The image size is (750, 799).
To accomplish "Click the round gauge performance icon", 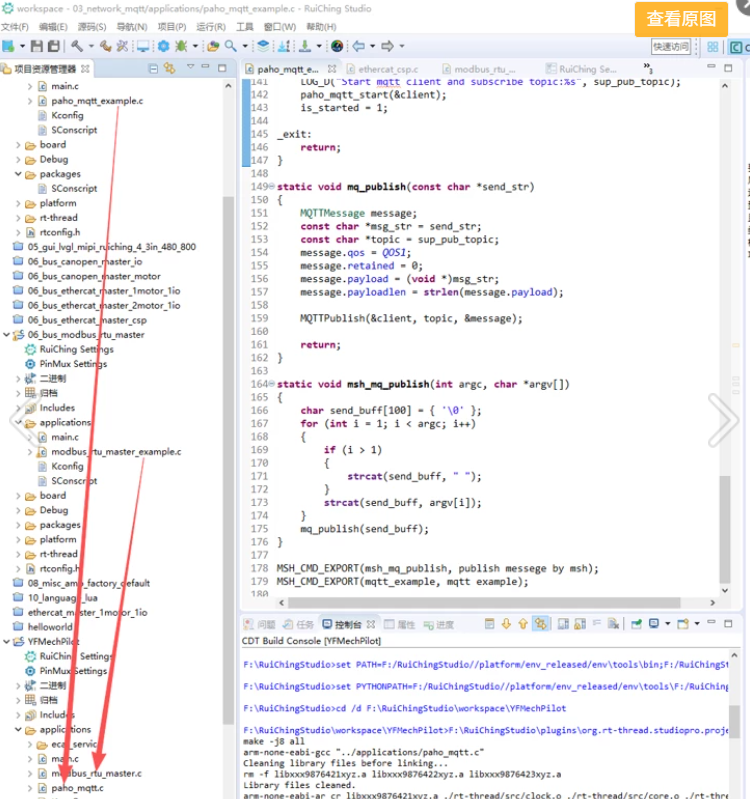I will (337, 46).
